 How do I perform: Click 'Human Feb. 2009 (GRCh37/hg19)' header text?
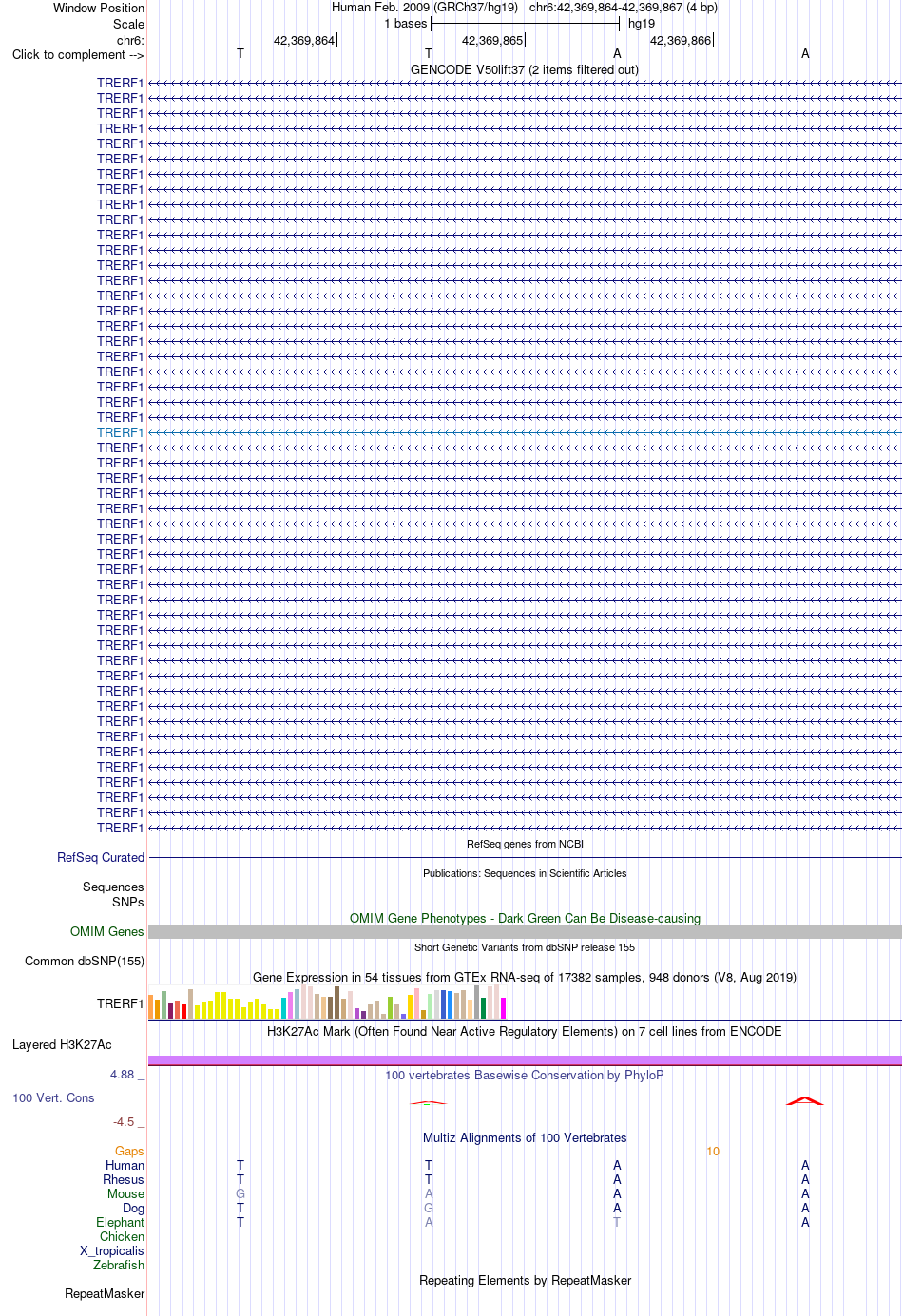pos(425,8)
